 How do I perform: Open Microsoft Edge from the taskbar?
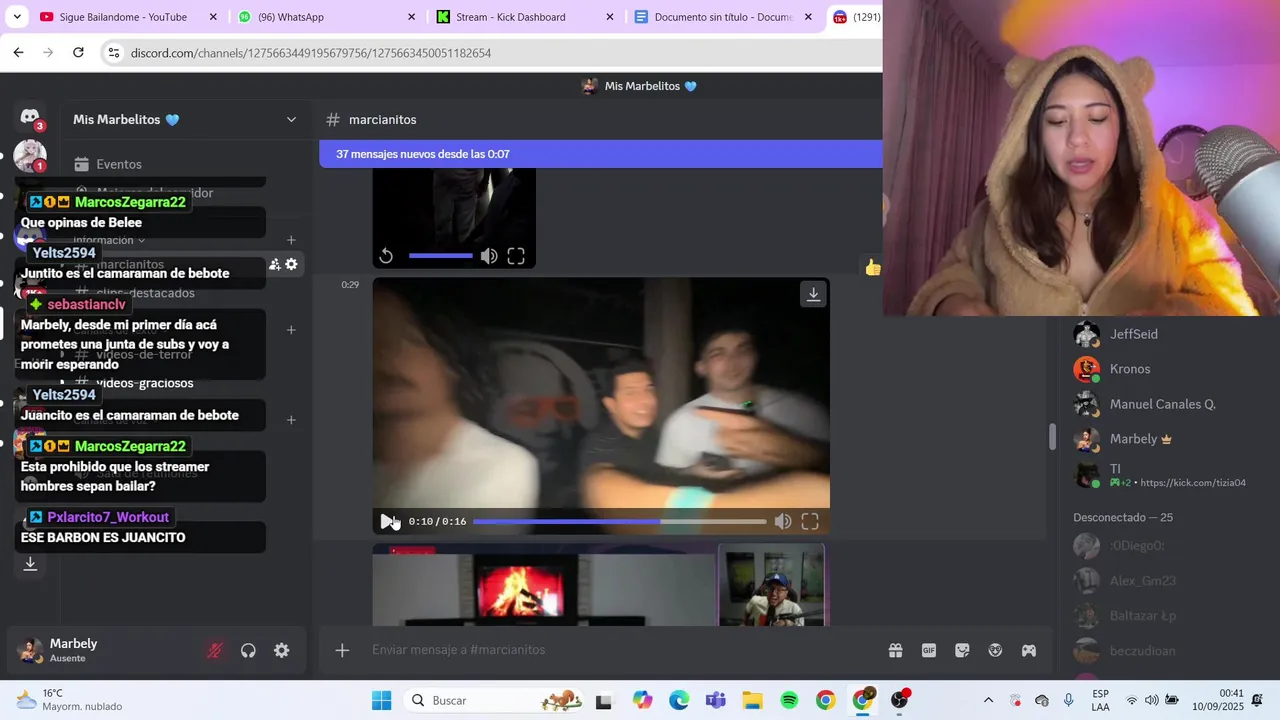(679, 700)
